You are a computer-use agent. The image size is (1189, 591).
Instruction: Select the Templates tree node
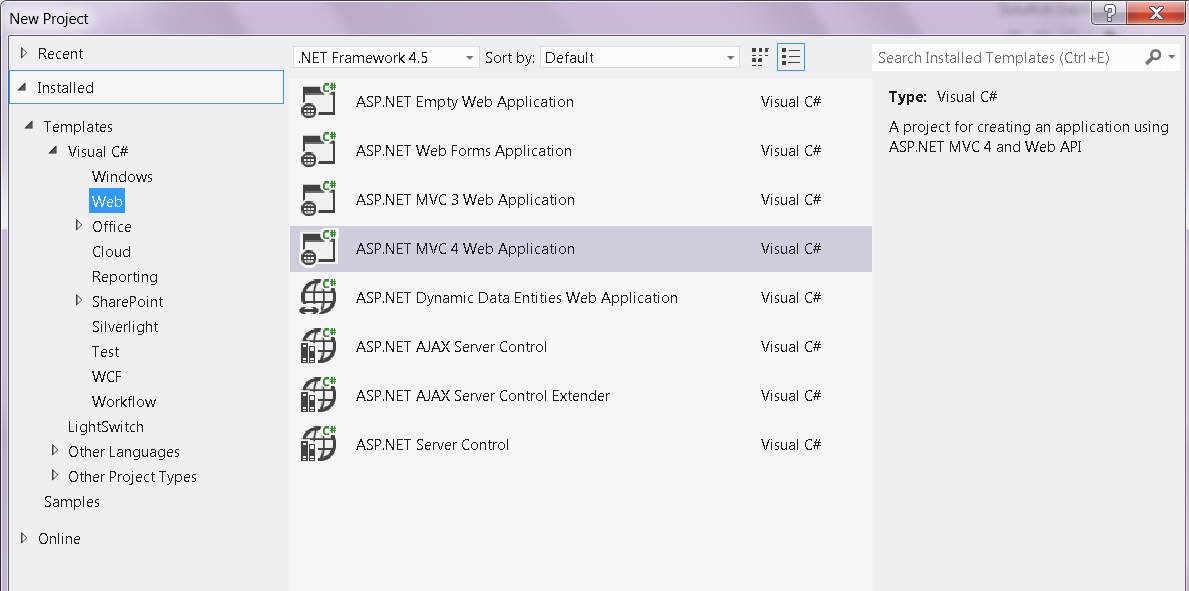[78, 127]
